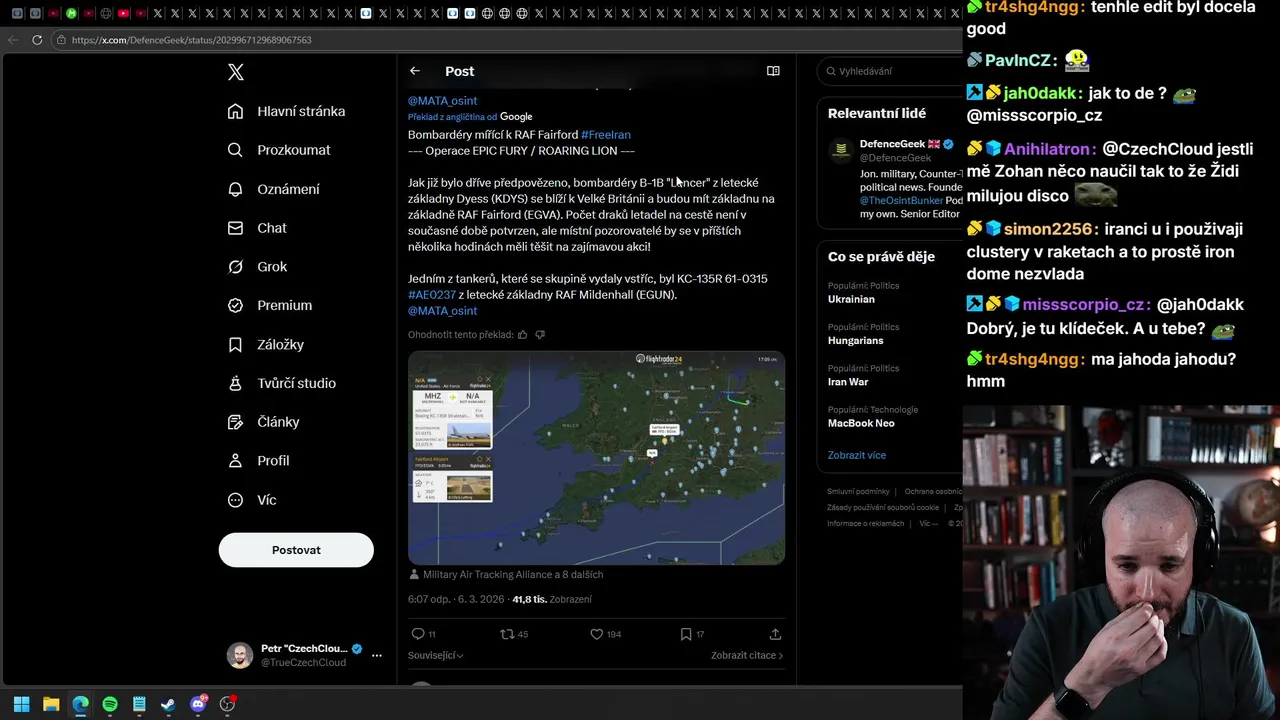Click the @MATA_osint mention below the #AE0237 line
Image resolution: width=1280 pixels, height=720 pixels.
442,311
